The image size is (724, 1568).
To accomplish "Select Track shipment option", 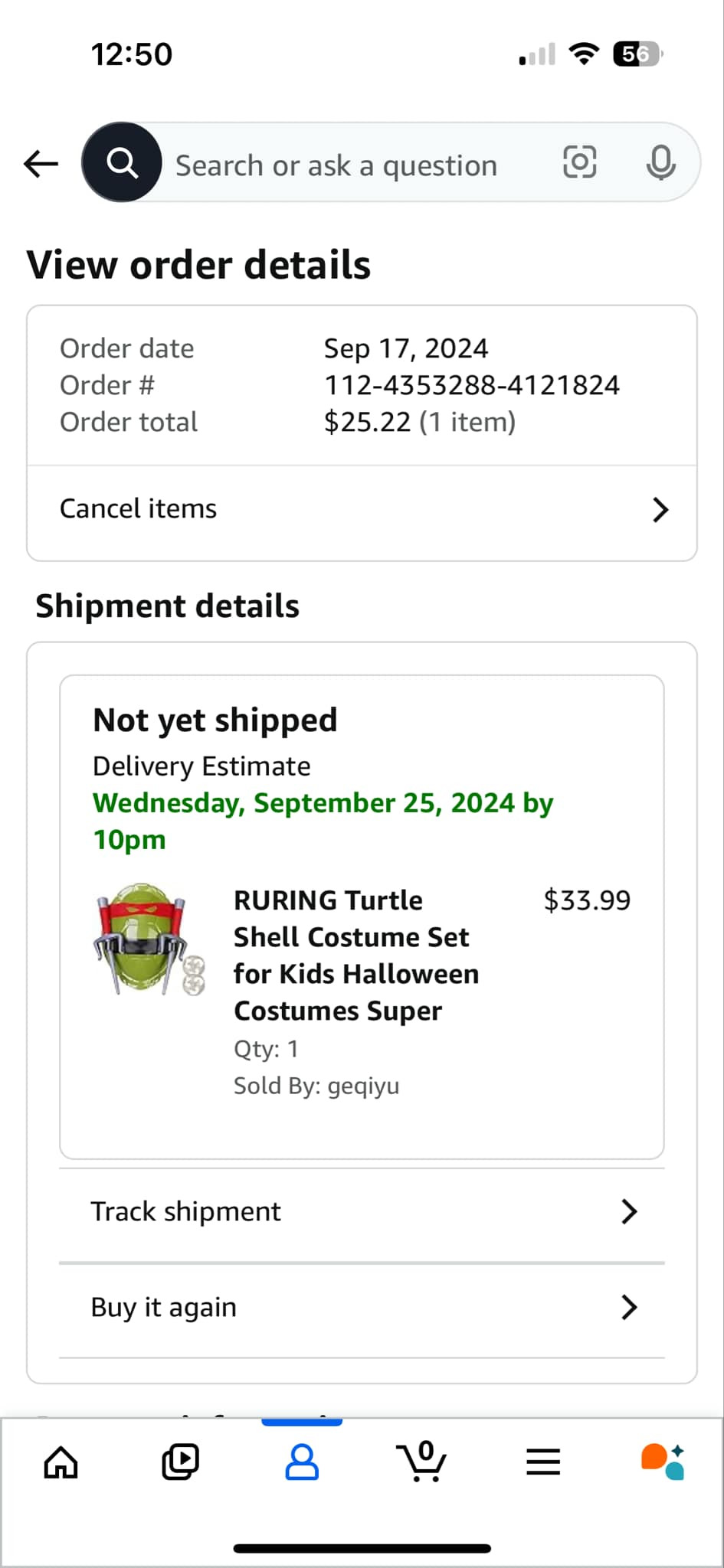I will click(x=186, y=1211).
